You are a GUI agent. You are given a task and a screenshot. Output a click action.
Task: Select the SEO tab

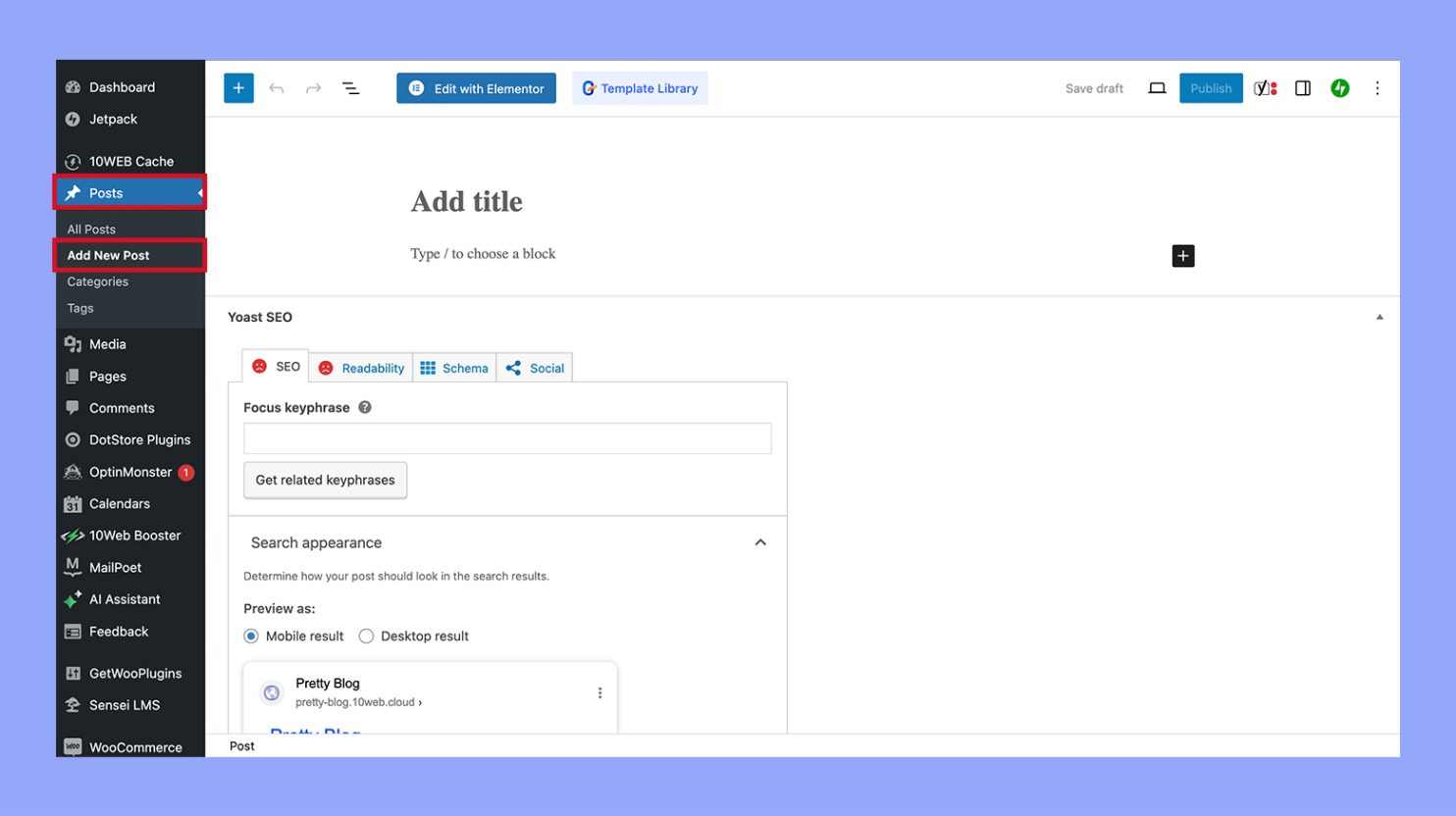click(x=276, y=366)
